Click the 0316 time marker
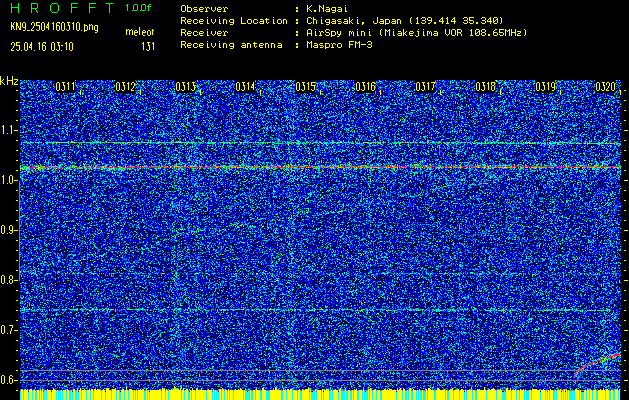 365,87
